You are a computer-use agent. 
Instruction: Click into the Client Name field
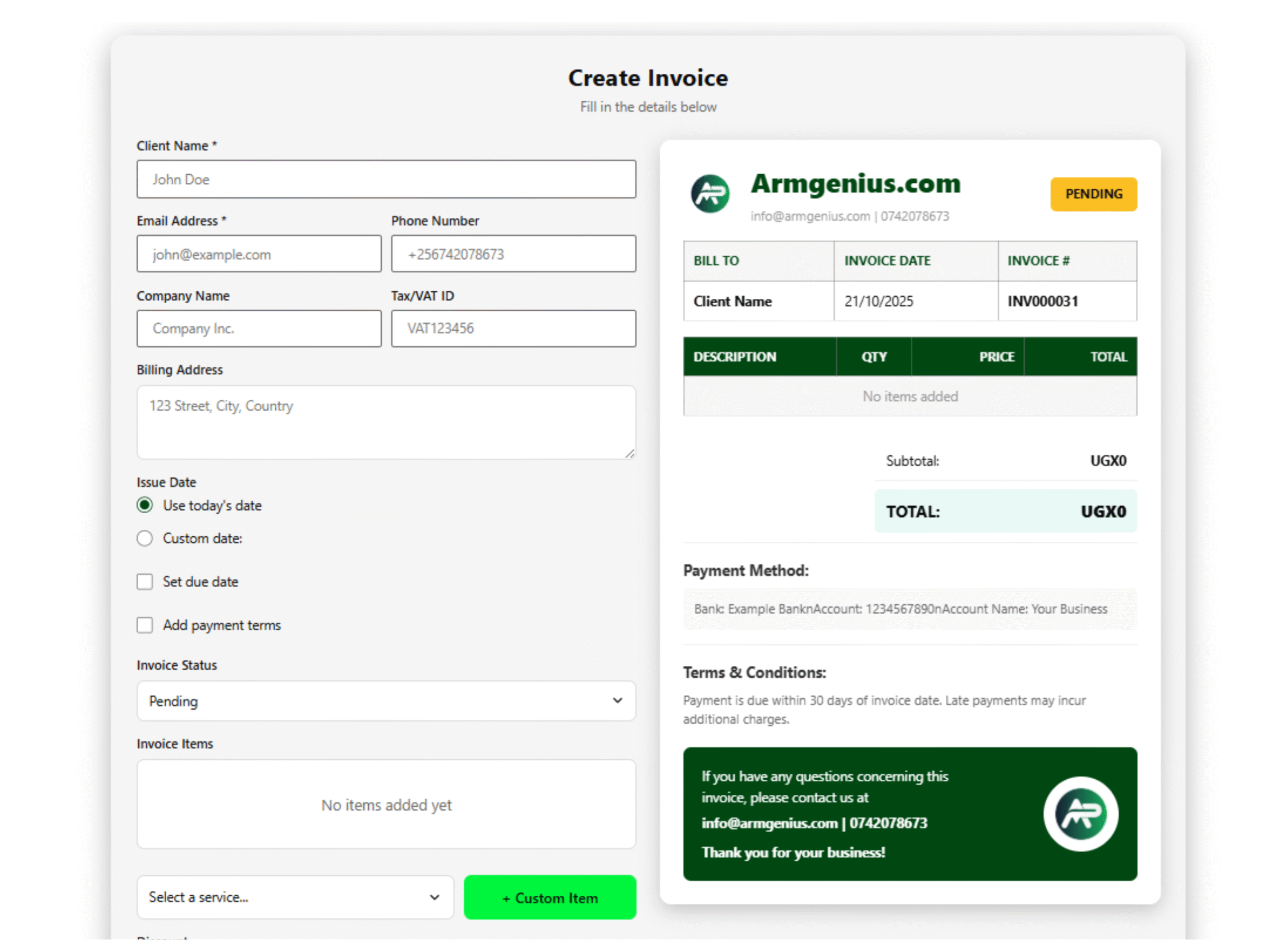tap(386, 179)
